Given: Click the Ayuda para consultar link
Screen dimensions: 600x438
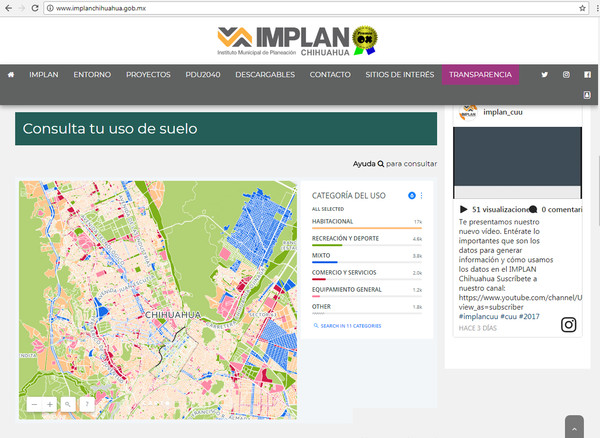Looking at the screenshot, I should pos(395,164).
